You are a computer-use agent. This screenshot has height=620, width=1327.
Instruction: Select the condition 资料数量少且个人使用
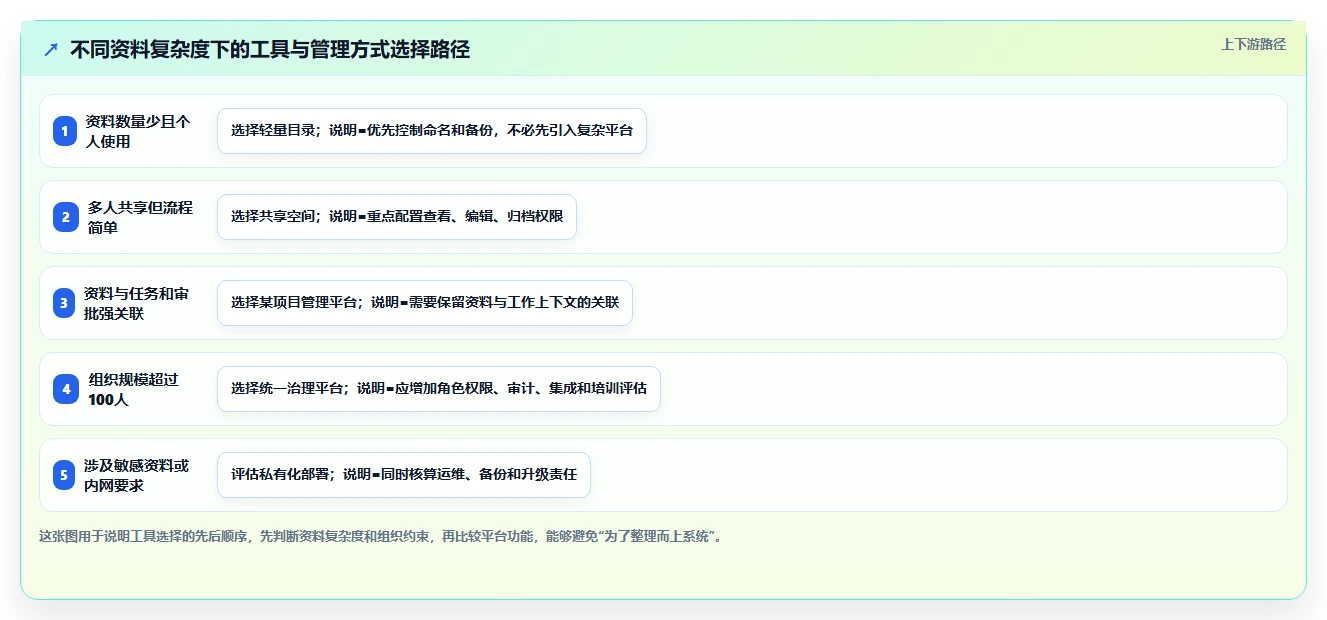pos(137,131)
